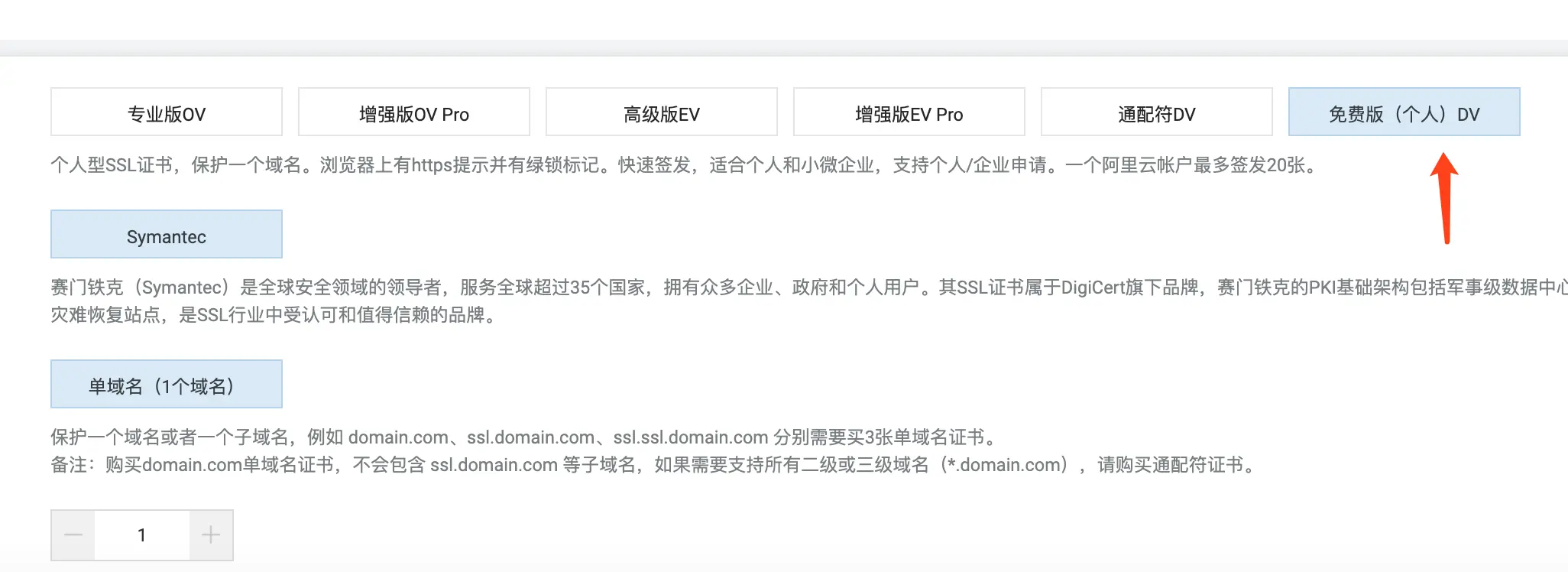Focus the quantity input showing 1
The image size is (1568, 572).
coord(142,535)
